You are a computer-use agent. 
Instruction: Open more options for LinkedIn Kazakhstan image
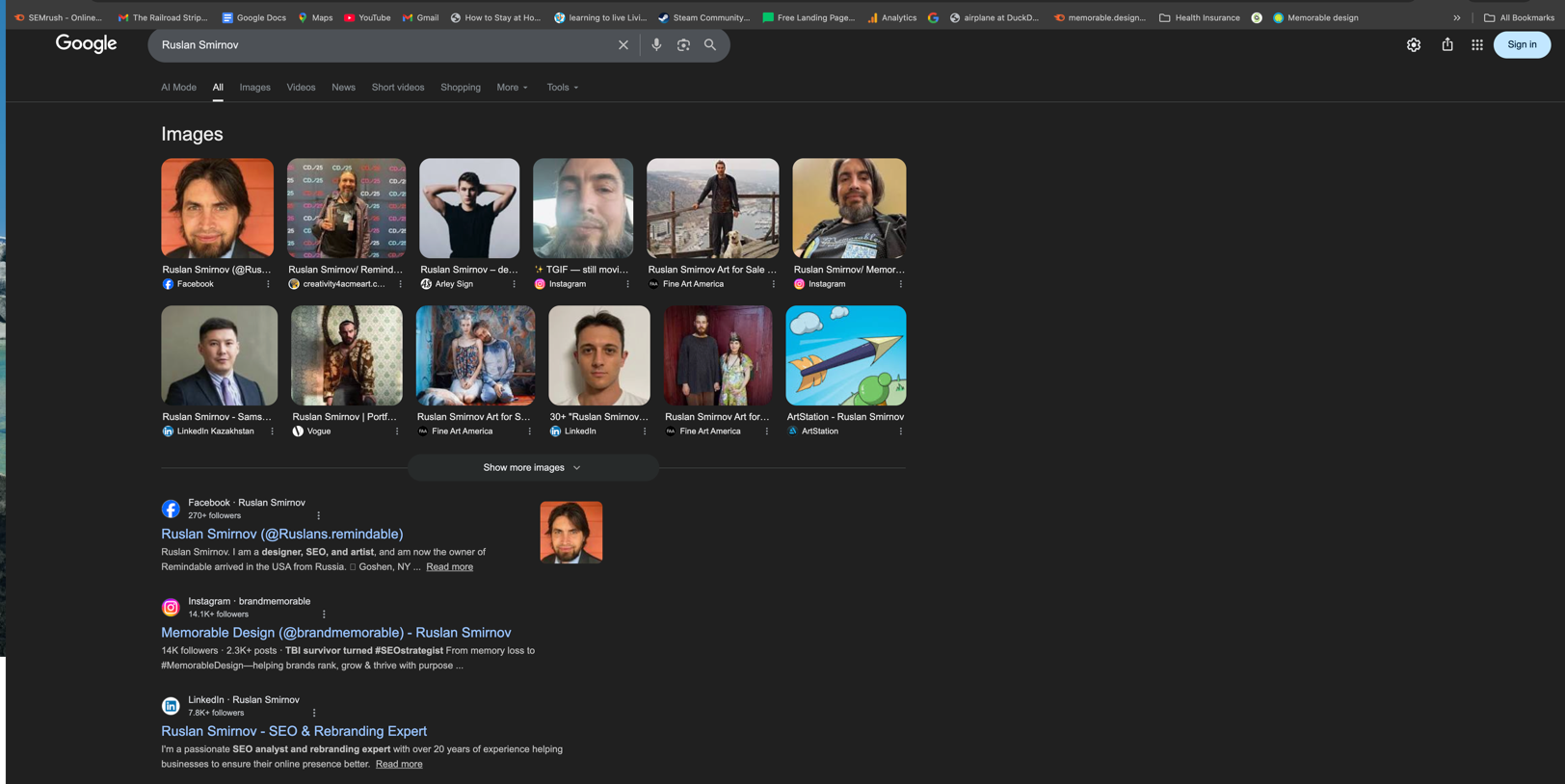point(272,431)
